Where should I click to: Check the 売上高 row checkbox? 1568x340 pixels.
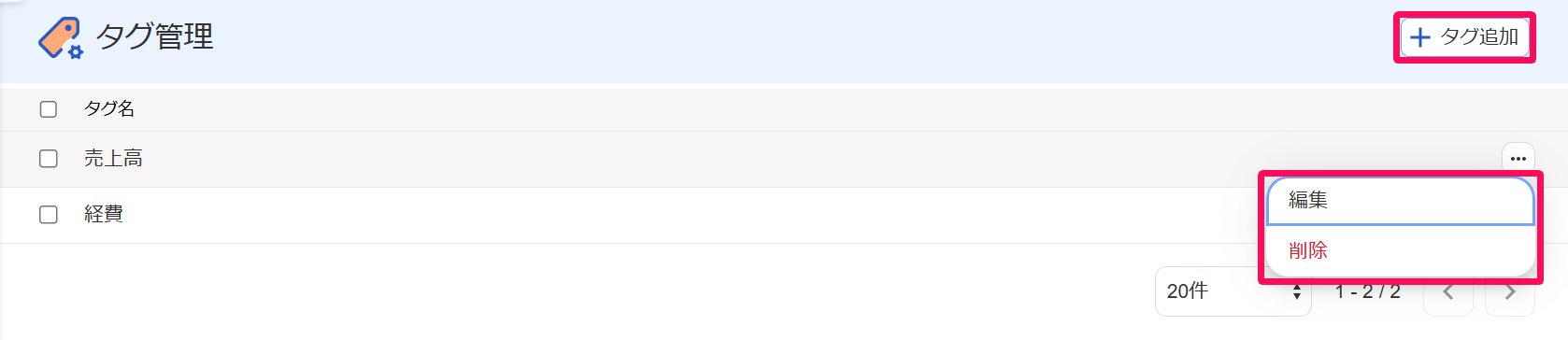[49, 159]
